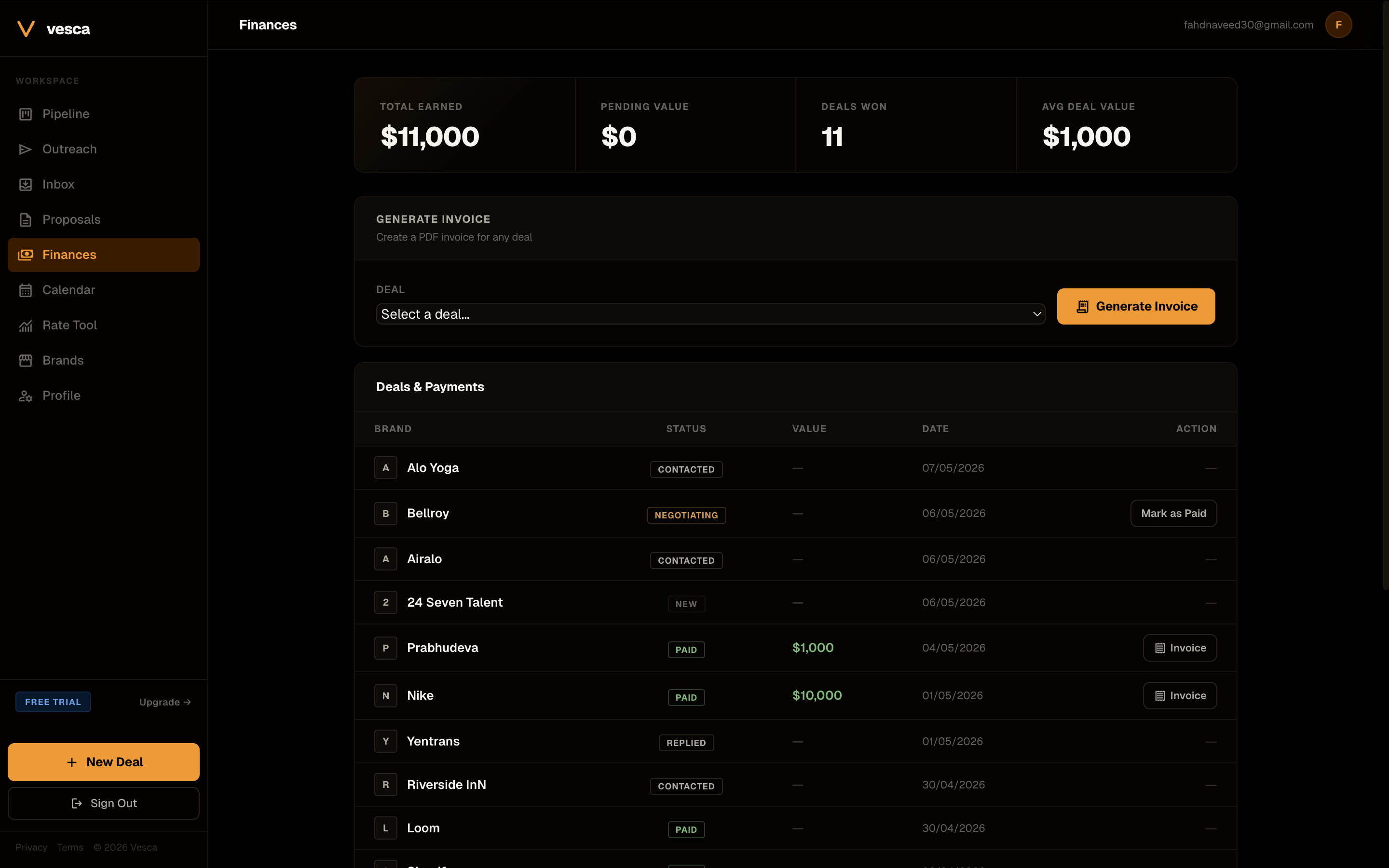Open the Inbox menu item
This screenshot has width=1389, height=868.
pyautogui.click(x=103, y=184)
